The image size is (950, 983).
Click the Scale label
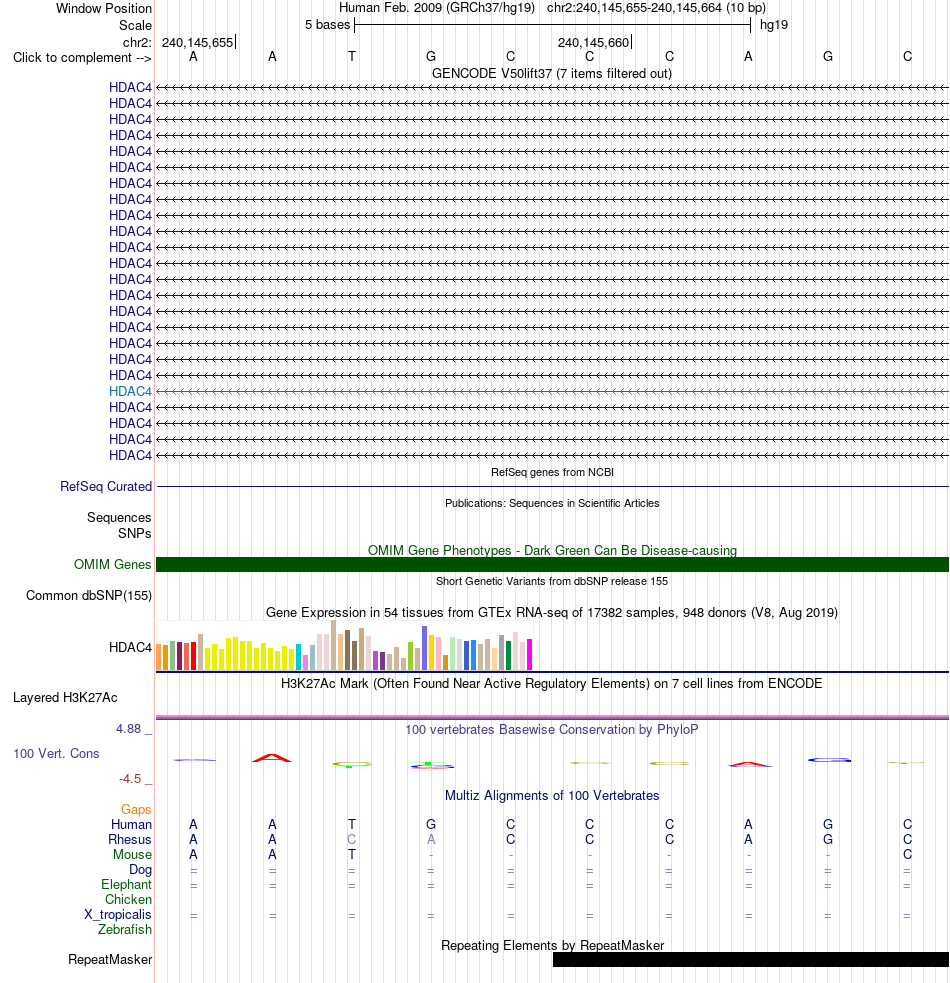(135, 26)
